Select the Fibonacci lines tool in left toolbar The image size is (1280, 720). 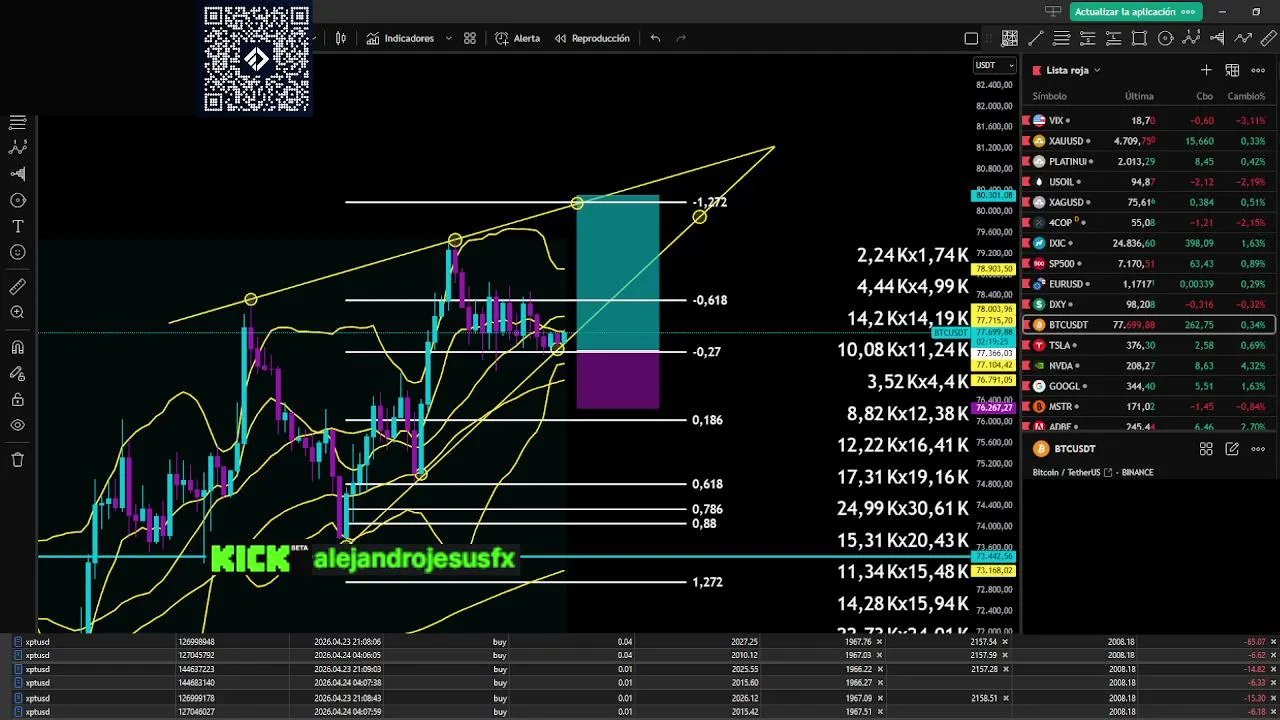click(17, 122)
